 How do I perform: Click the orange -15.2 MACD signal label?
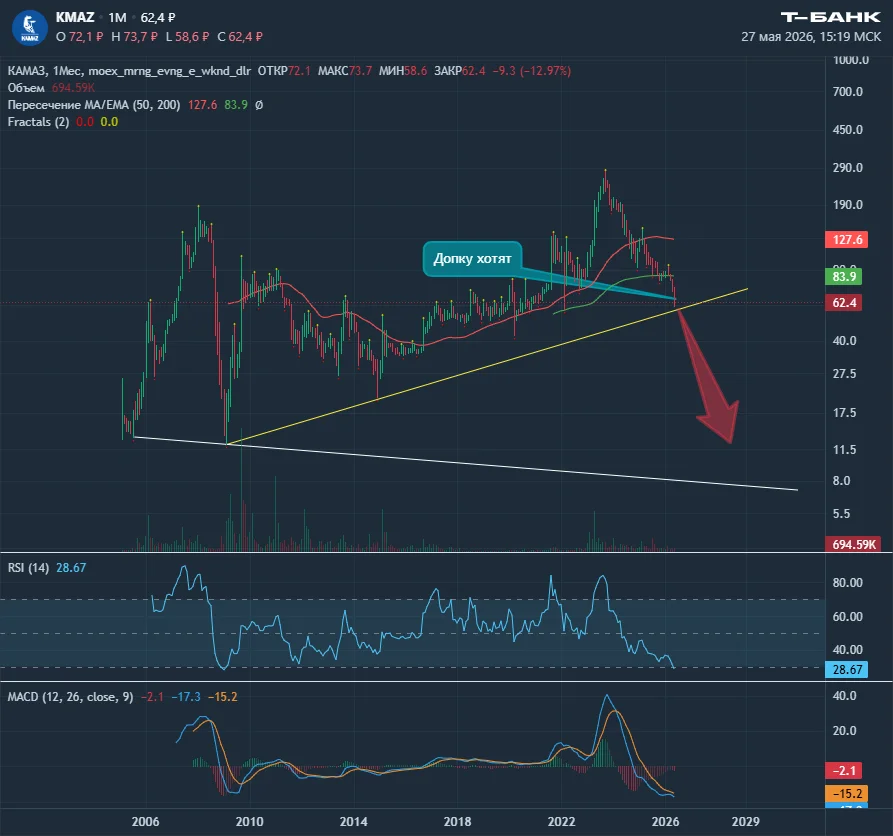[x=847, y=793]
